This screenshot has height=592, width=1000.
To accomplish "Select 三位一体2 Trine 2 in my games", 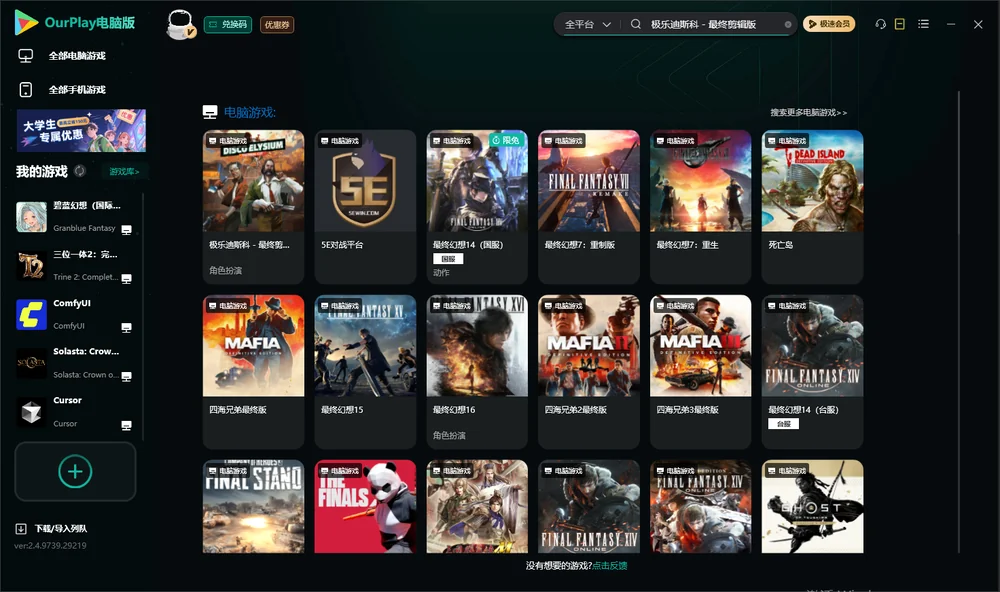I will coord(75,265).
